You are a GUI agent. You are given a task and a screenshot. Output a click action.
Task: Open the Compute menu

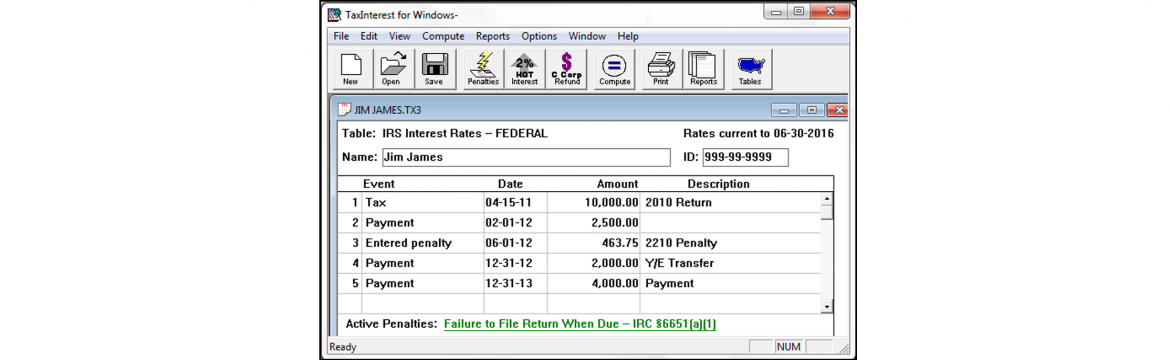(443, 36)
